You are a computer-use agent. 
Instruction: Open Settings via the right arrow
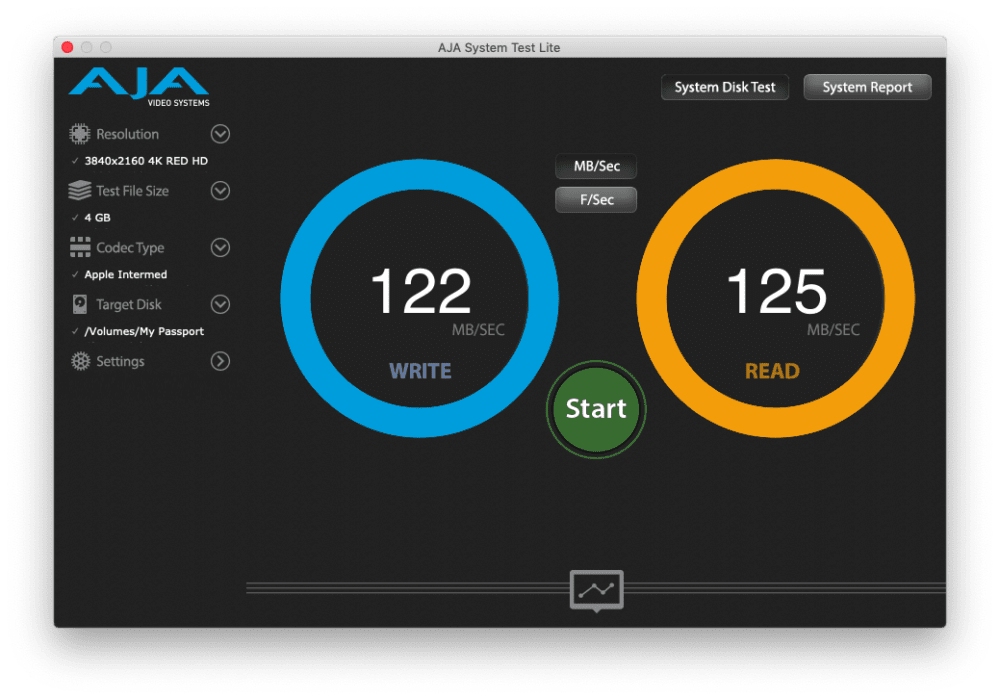click(220, 361)
